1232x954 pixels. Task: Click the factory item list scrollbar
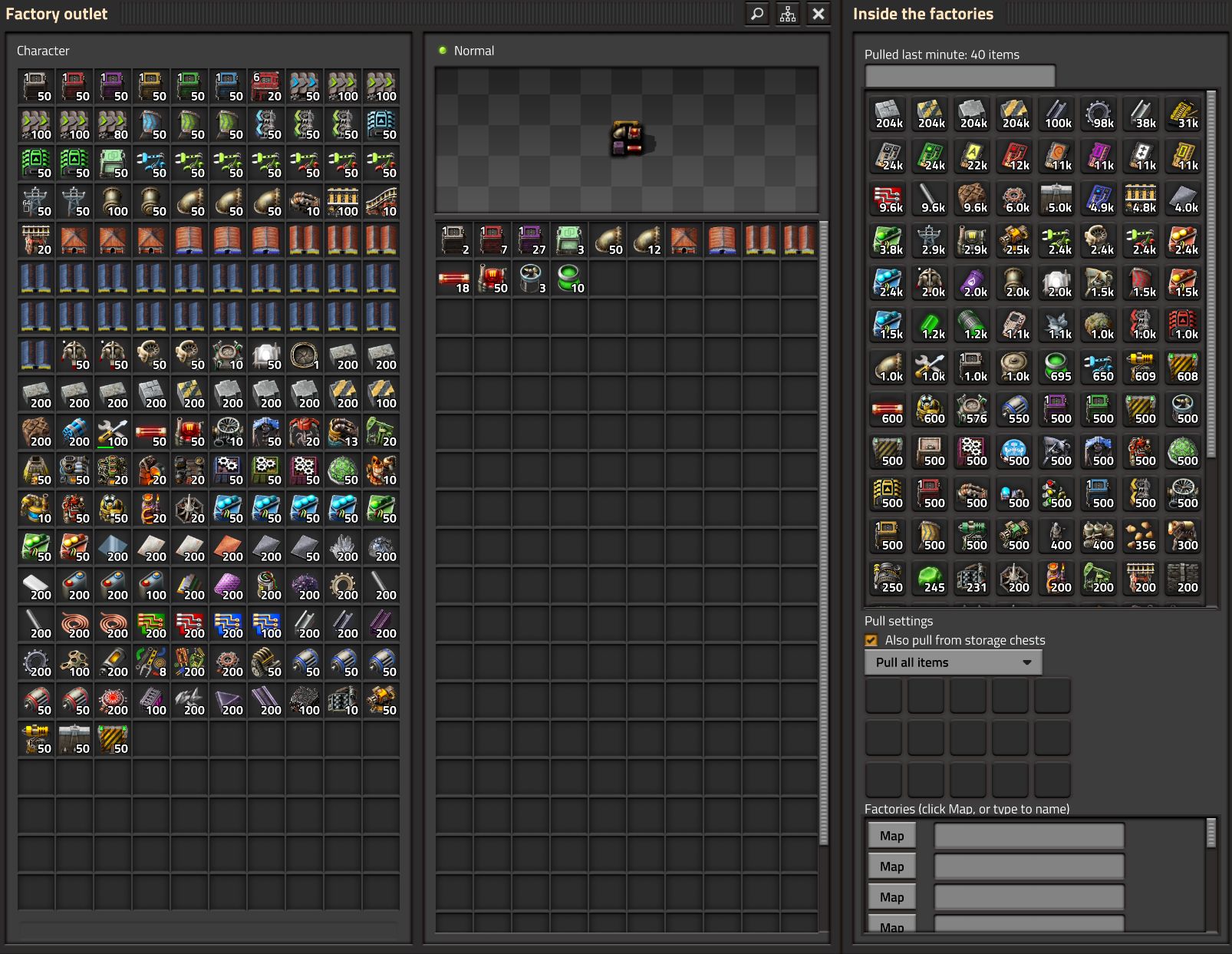tap(1211, 274)
